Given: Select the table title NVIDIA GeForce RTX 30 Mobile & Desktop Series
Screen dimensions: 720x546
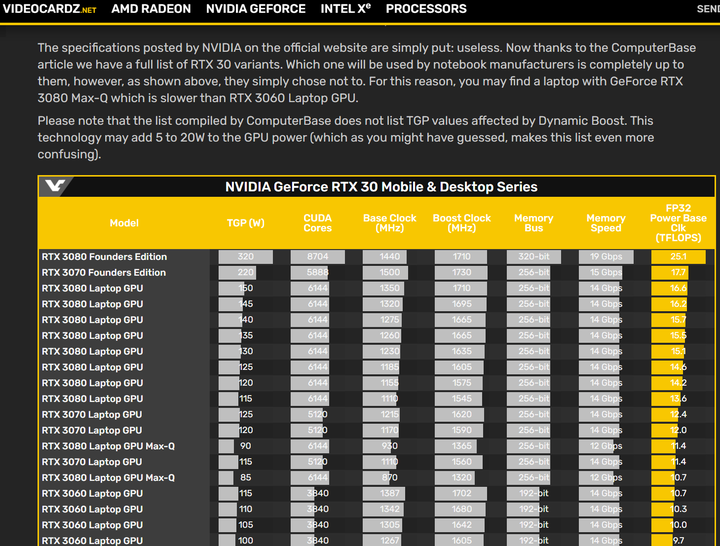Looking at the screenshot, I should point(381,187).
